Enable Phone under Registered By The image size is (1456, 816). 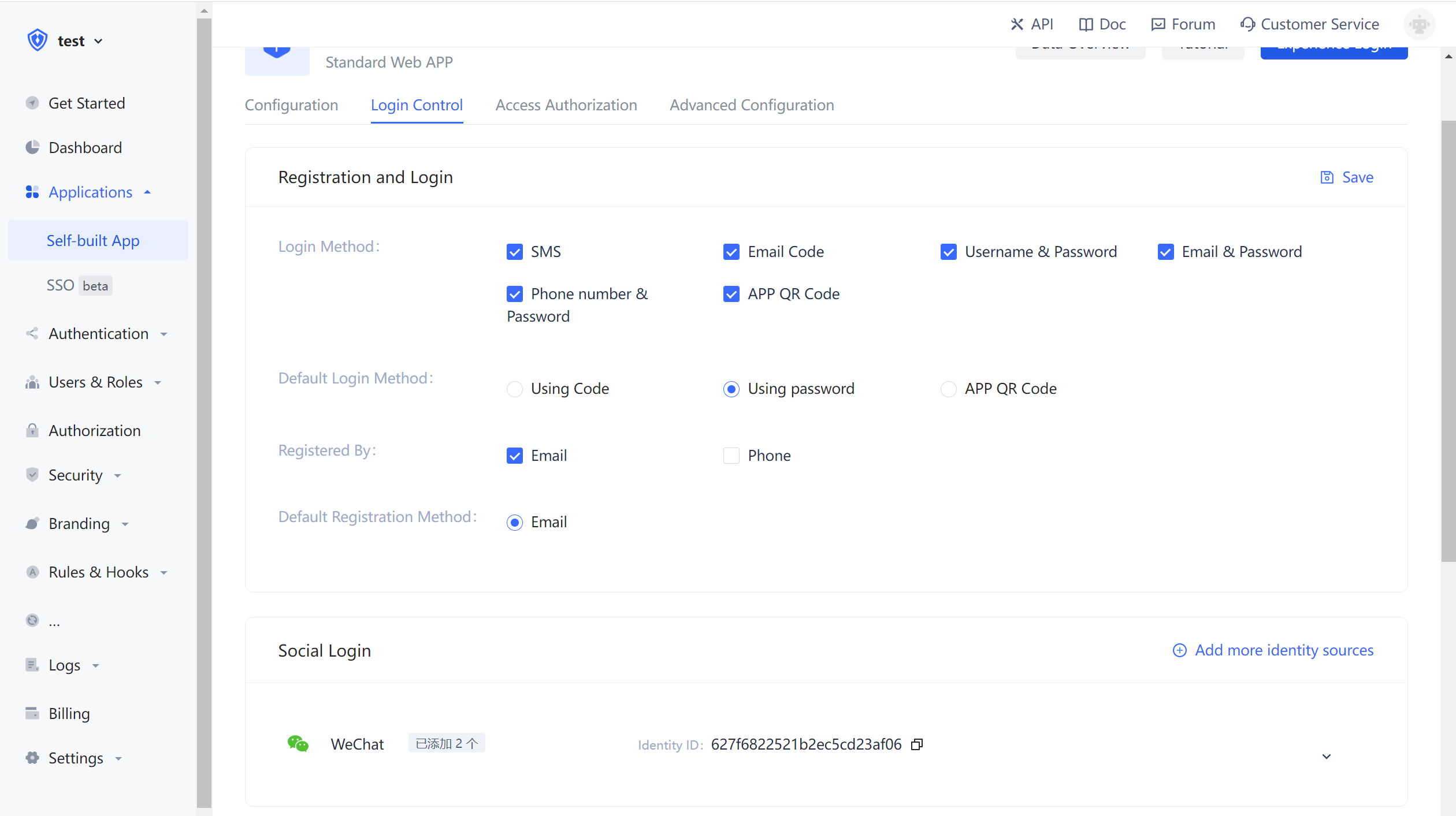[x=731, y=456]
